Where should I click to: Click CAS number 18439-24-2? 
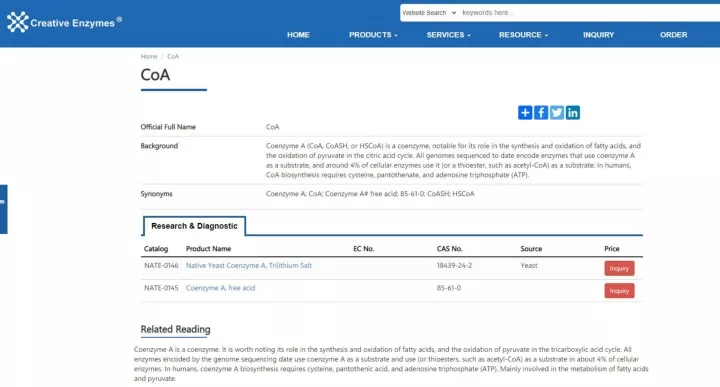pos(454,265)
